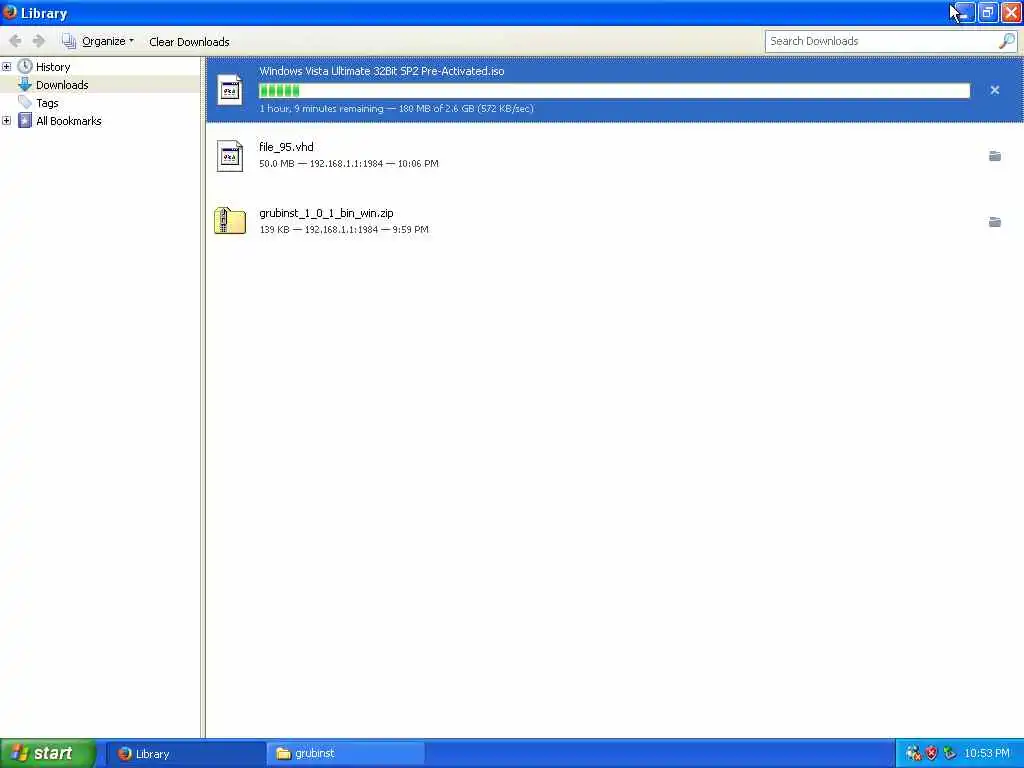Click the 139 KB details line
The image size is (1024, 768).
click(x=344, y=229)
